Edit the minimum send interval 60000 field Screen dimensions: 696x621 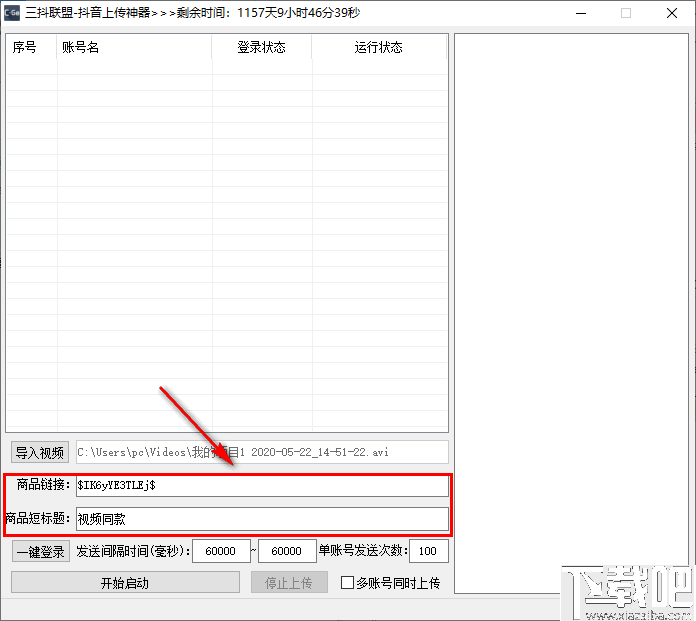pyautogui.click(x=221, y=551)
